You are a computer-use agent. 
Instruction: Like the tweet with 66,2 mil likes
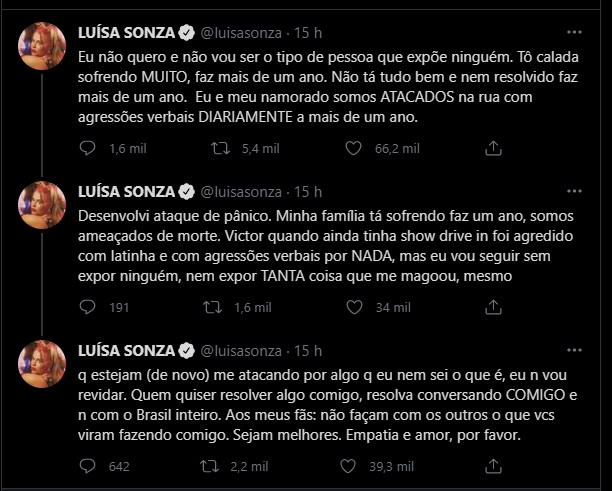tap(354, 148)
